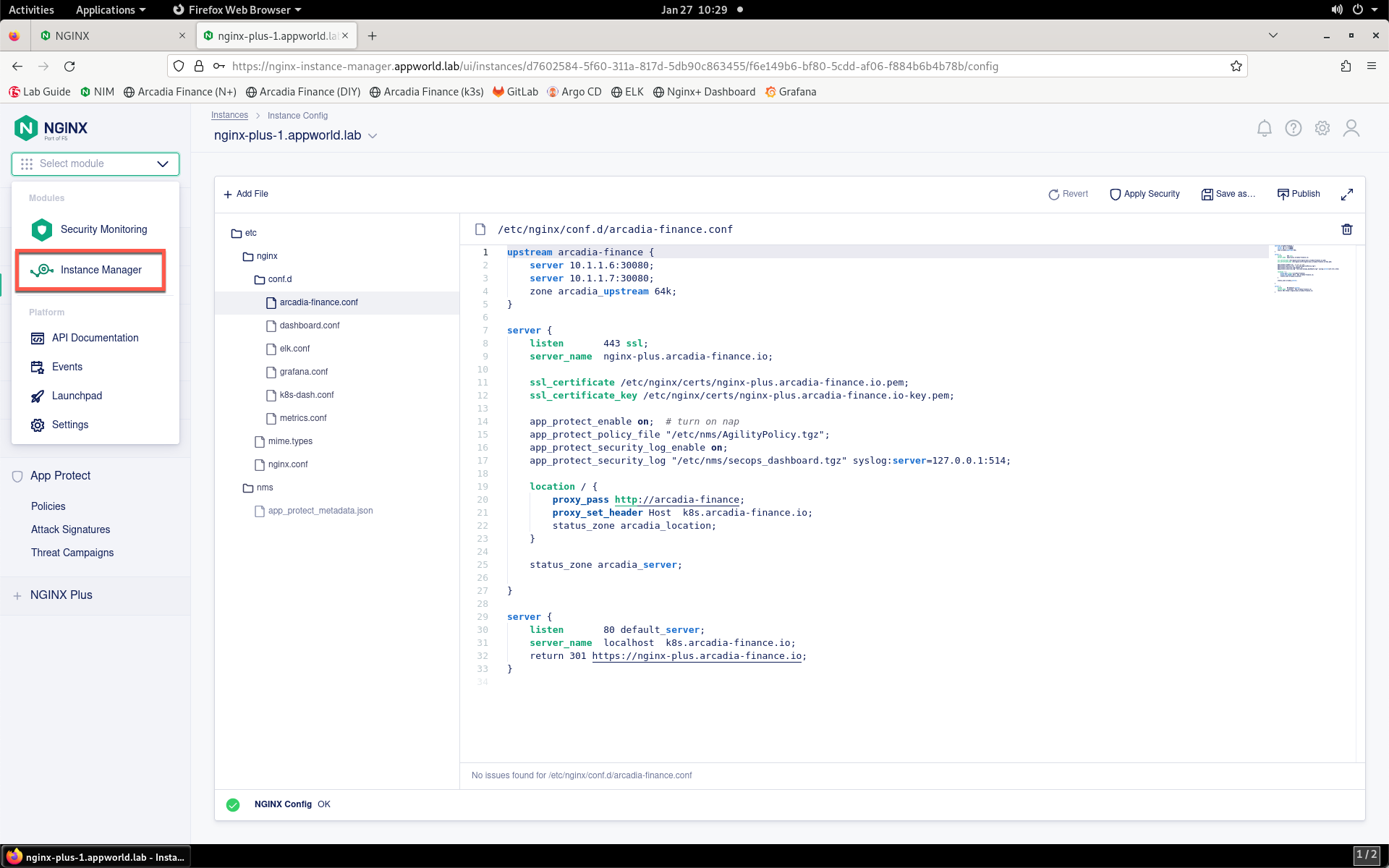Select Instance Manager module
1389x868 pixels.
point(91,270)
